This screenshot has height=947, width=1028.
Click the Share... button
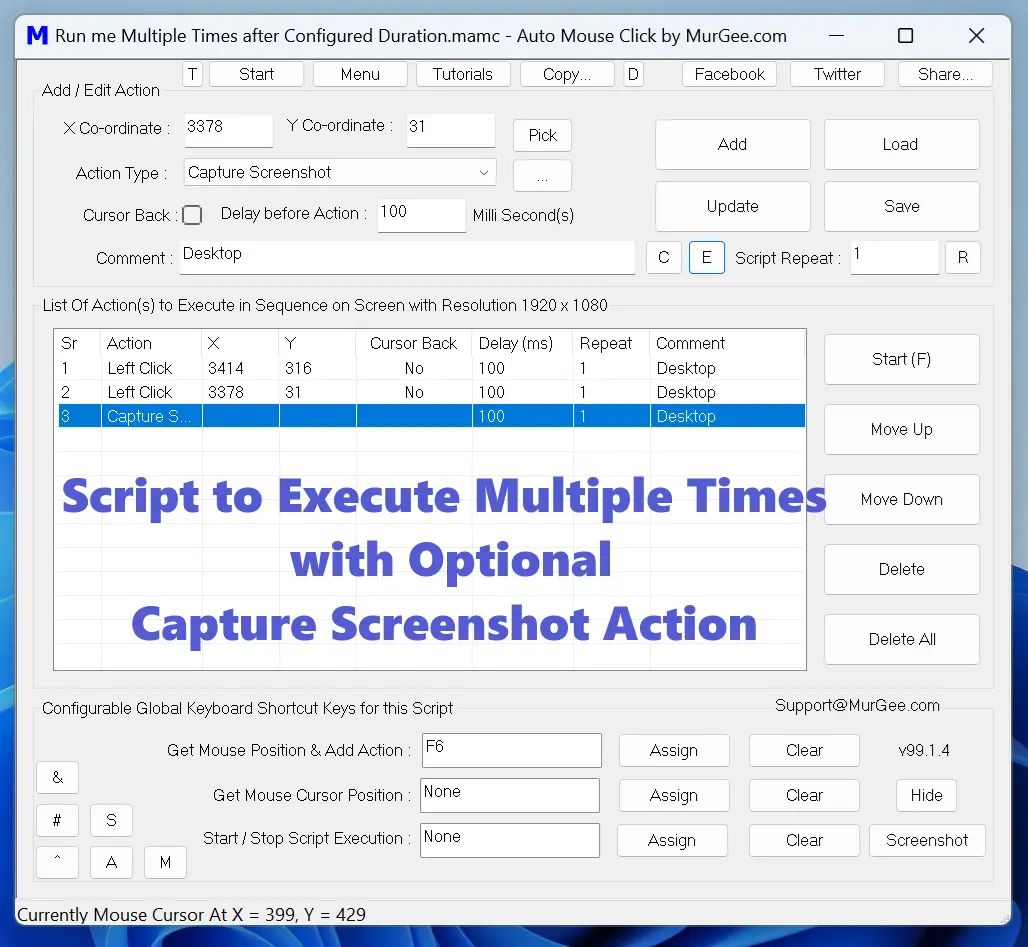[x=945, y=74]
